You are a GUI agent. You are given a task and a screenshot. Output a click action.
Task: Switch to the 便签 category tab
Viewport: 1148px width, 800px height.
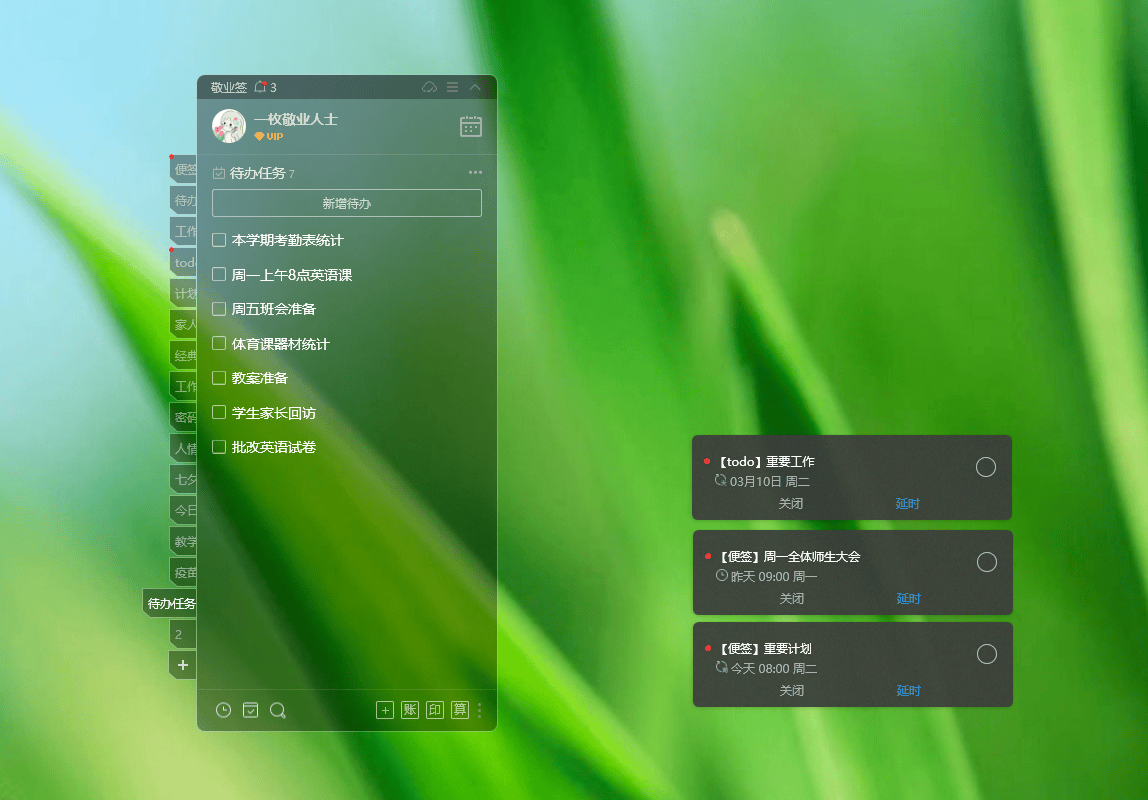click(x=184, y=170)
